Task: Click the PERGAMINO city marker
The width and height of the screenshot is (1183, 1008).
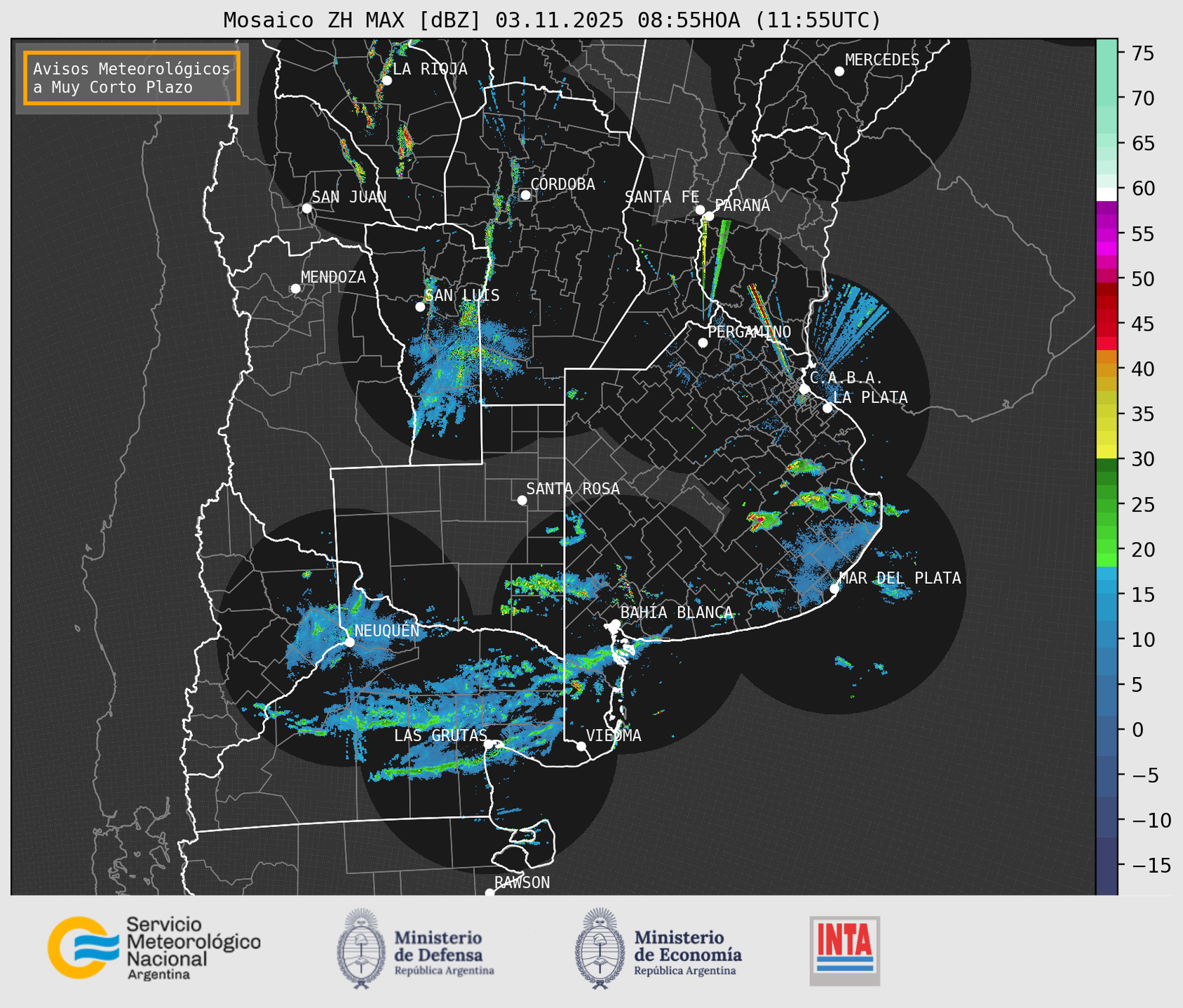Action: point(703,343)
